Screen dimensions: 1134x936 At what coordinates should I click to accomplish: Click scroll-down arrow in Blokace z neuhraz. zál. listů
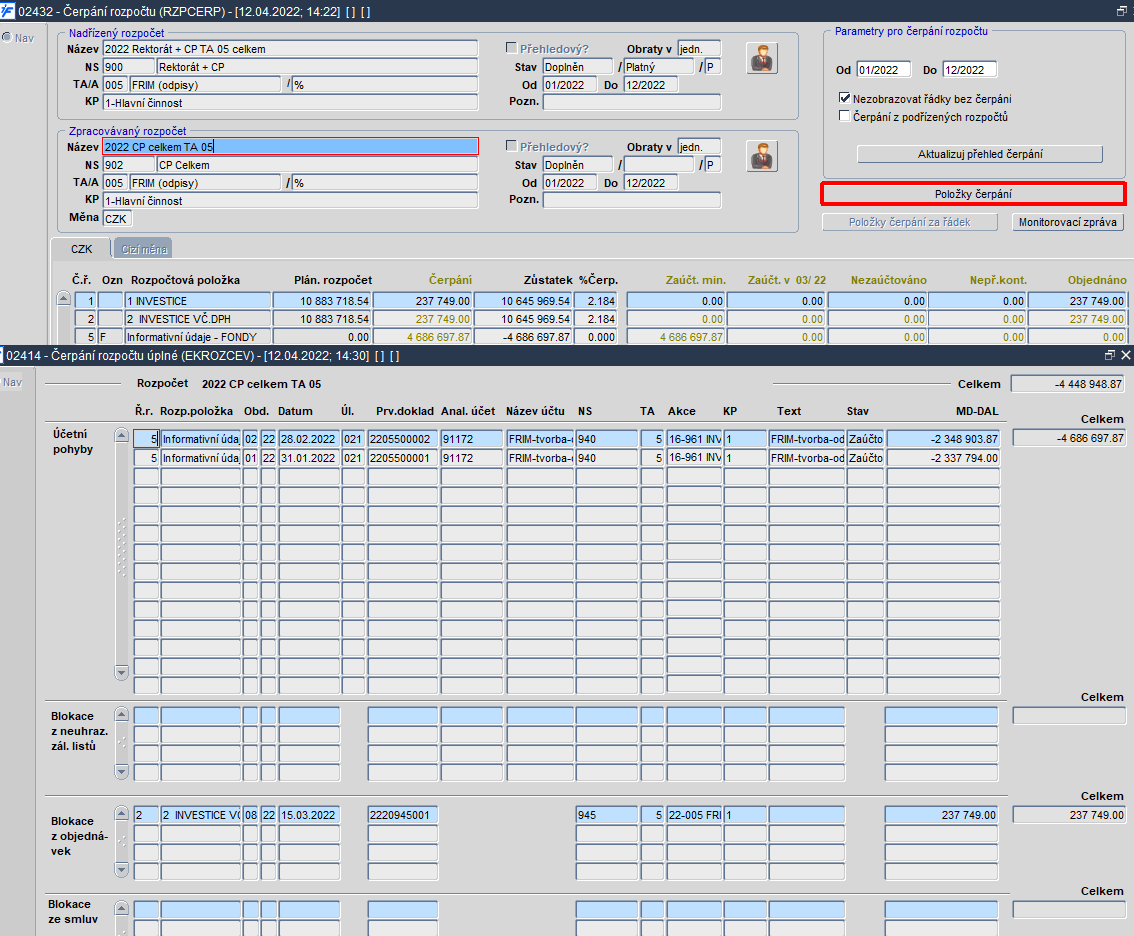click(x=122, y=772)
